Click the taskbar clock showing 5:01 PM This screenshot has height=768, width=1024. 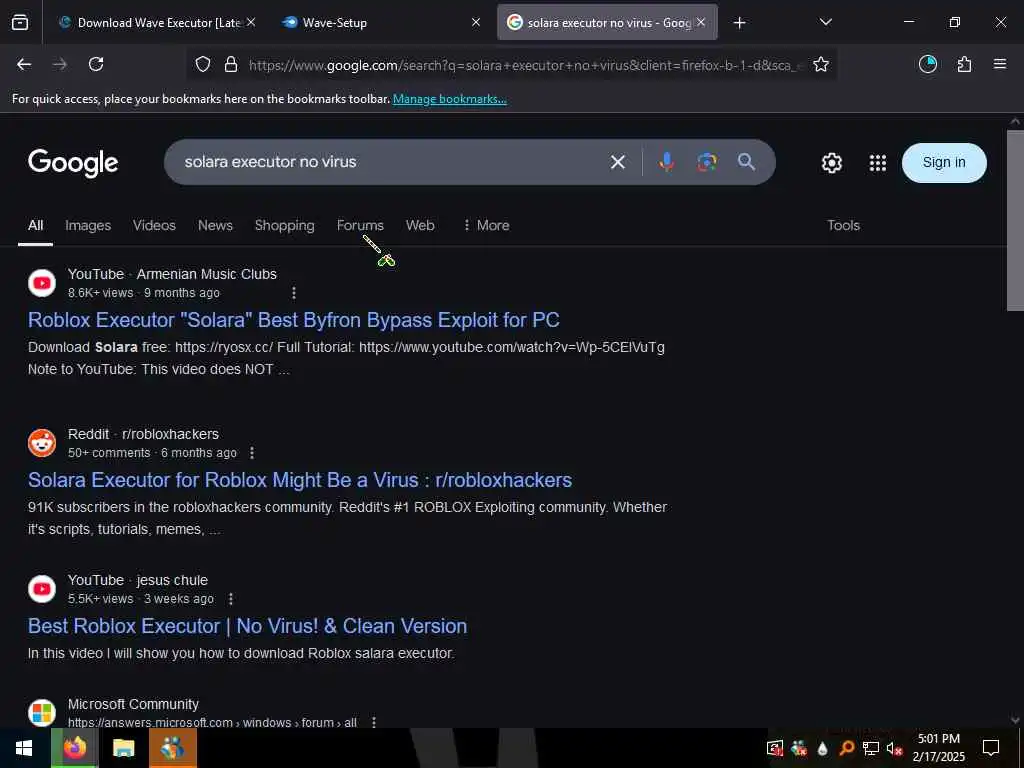(938, 748)
